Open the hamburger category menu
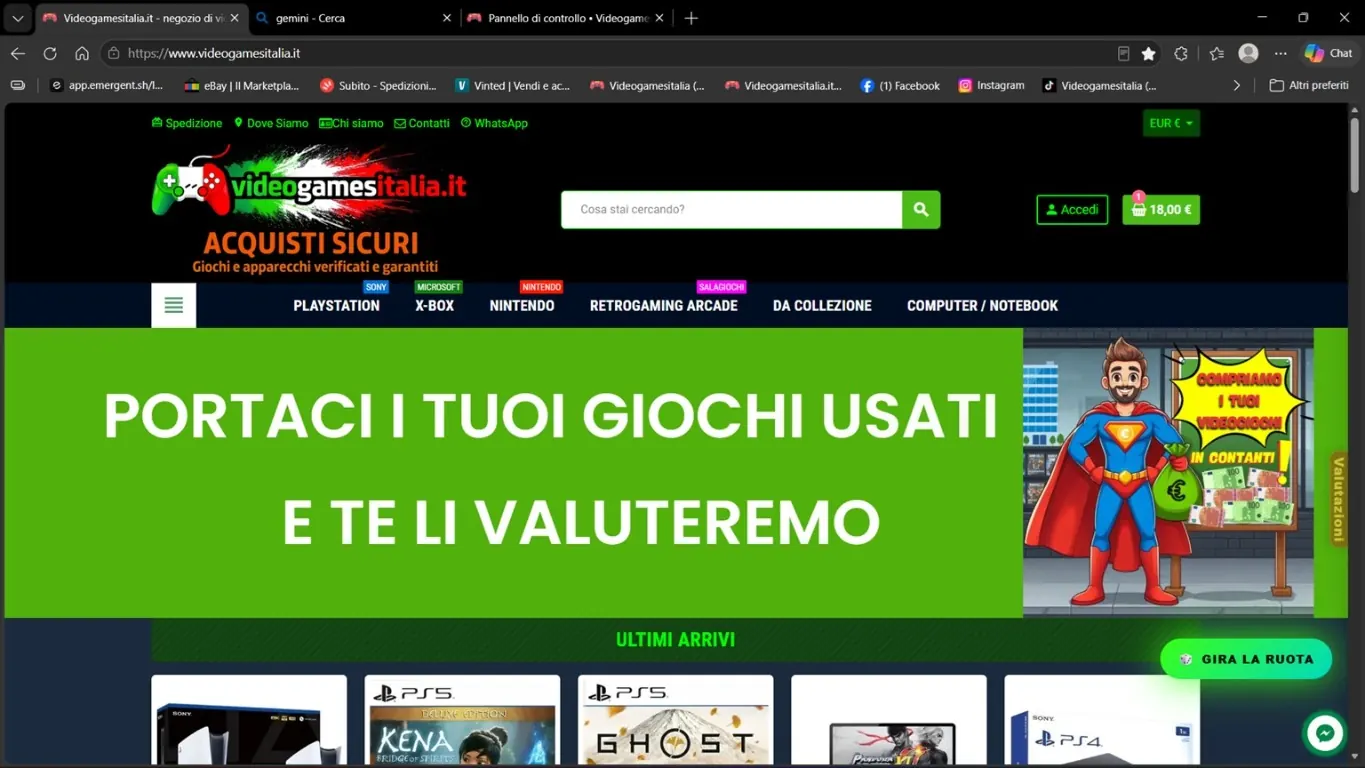 pos(174,305)
